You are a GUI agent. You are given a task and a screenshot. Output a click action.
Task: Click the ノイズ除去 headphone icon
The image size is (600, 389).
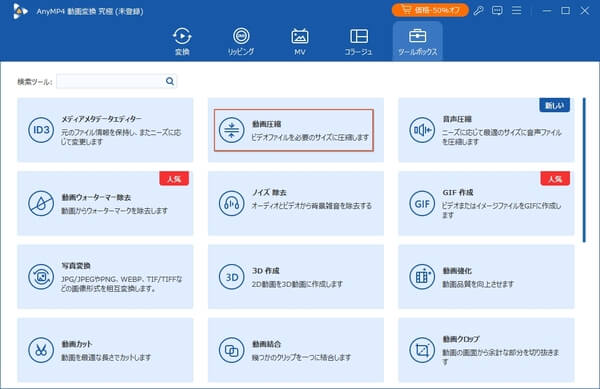(x=232, y=203)
